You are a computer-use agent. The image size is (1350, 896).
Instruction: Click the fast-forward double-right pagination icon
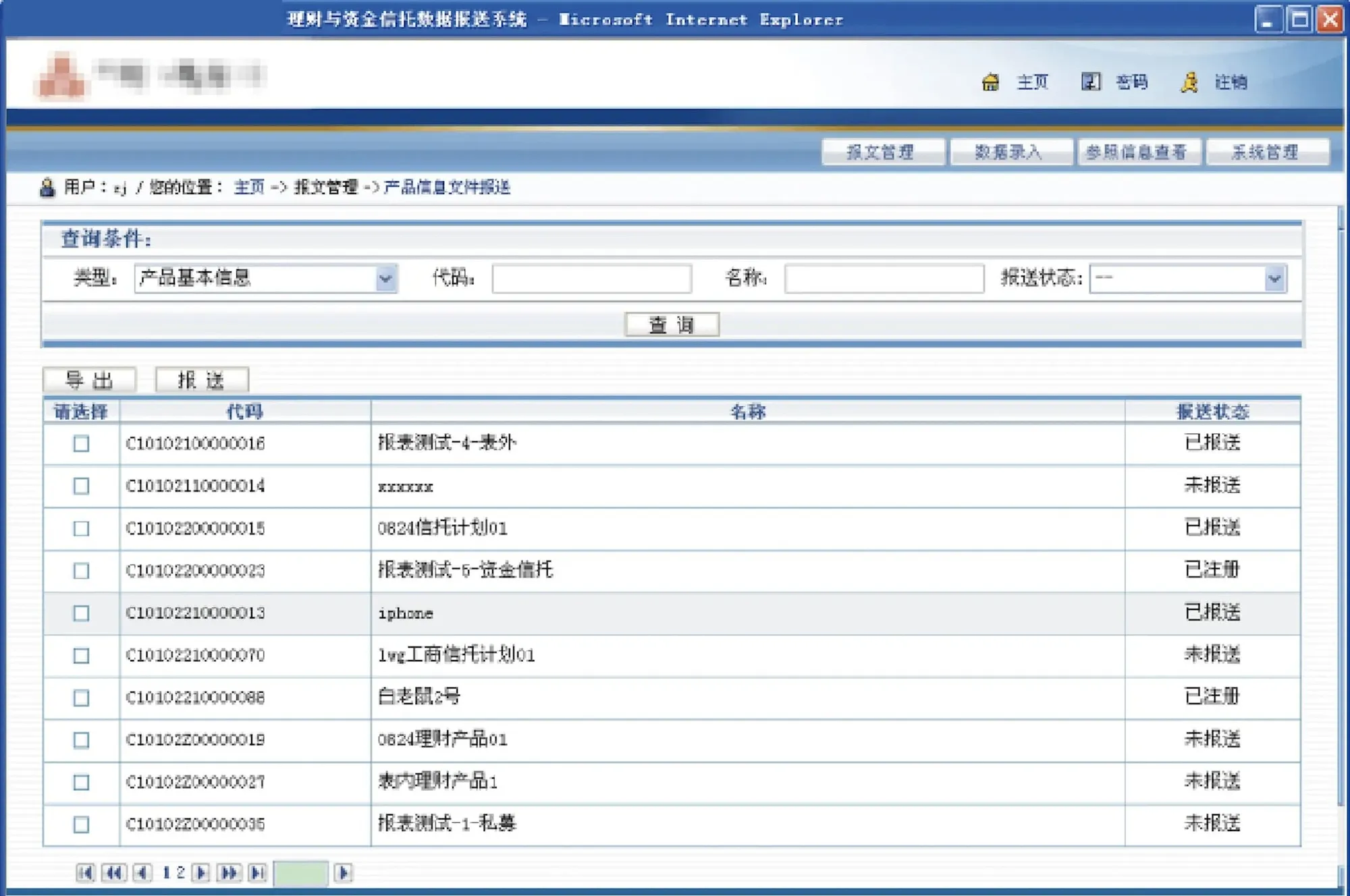[x=229, y=872]
